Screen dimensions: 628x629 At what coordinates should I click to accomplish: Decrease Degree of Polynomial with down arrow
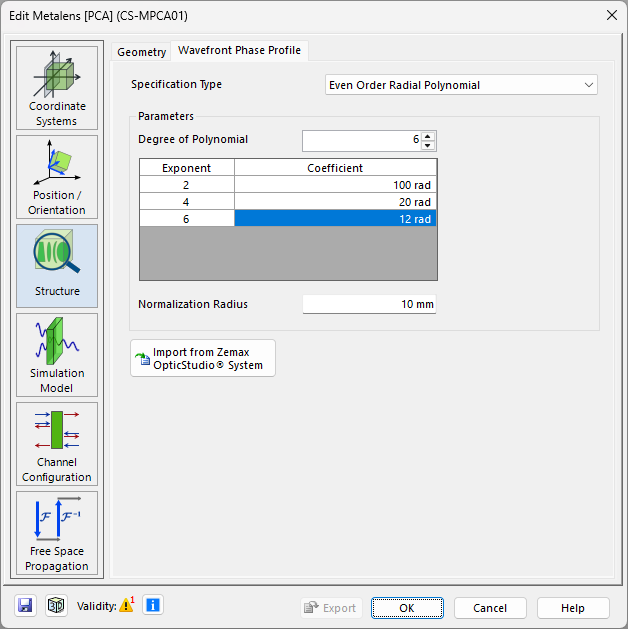(x=427, y=145)
